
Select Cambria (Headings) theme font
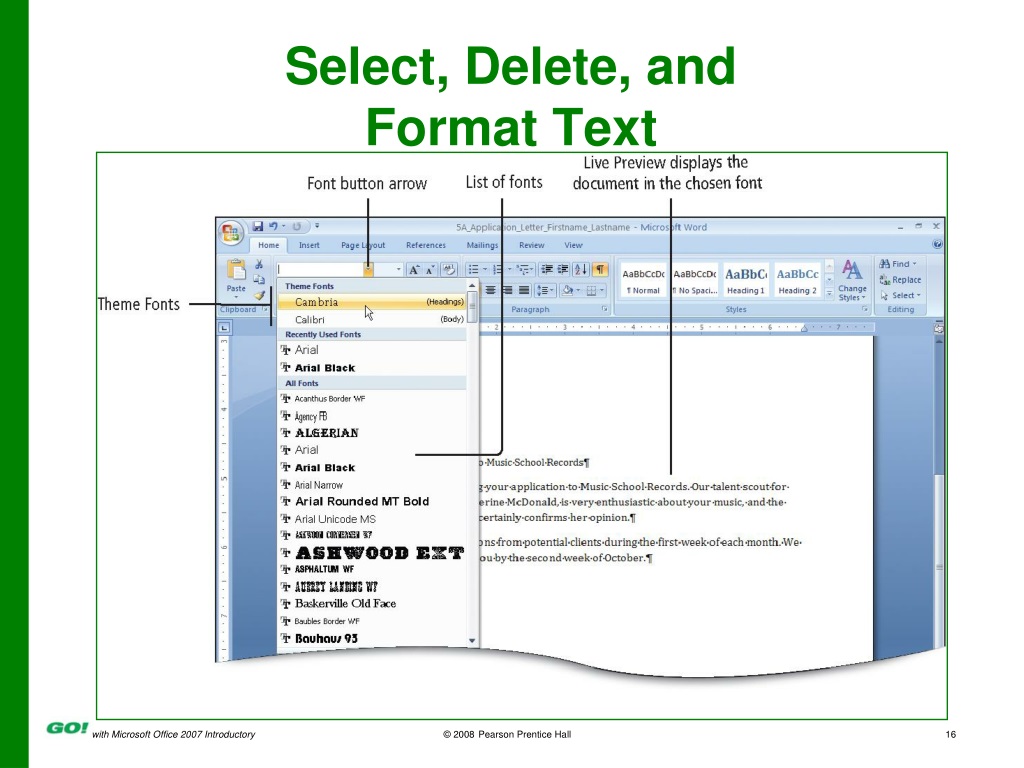pyautogui.click(x=372, y=302)
